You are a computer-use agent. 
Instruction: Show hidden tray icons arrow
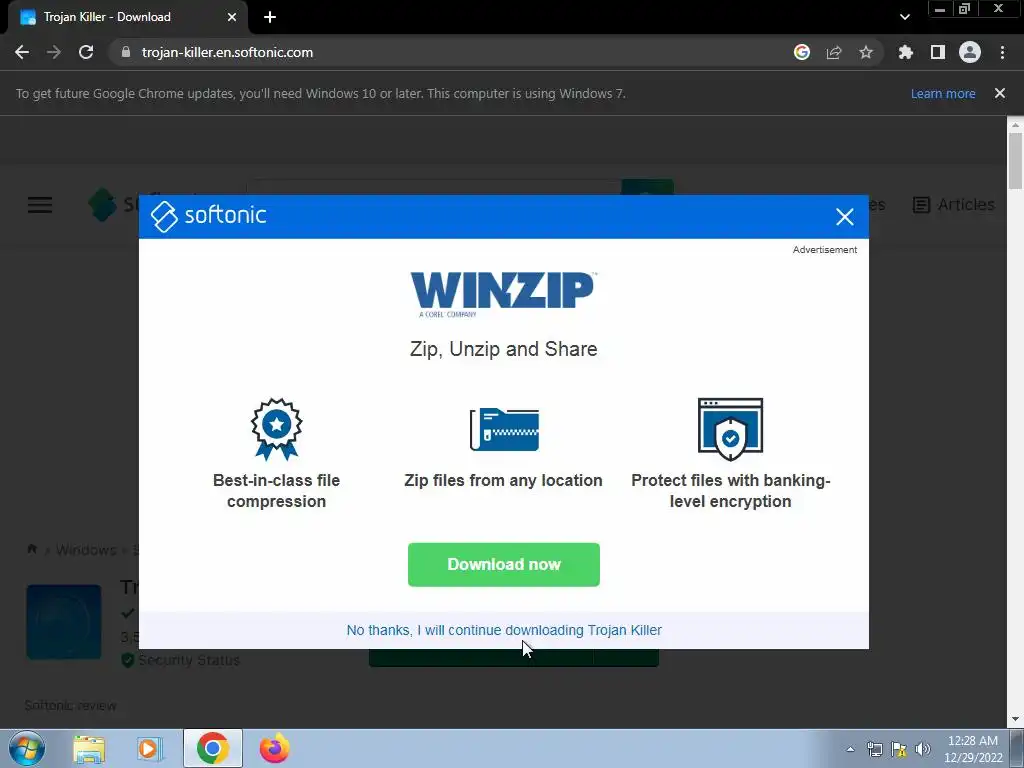coord(850,749)
